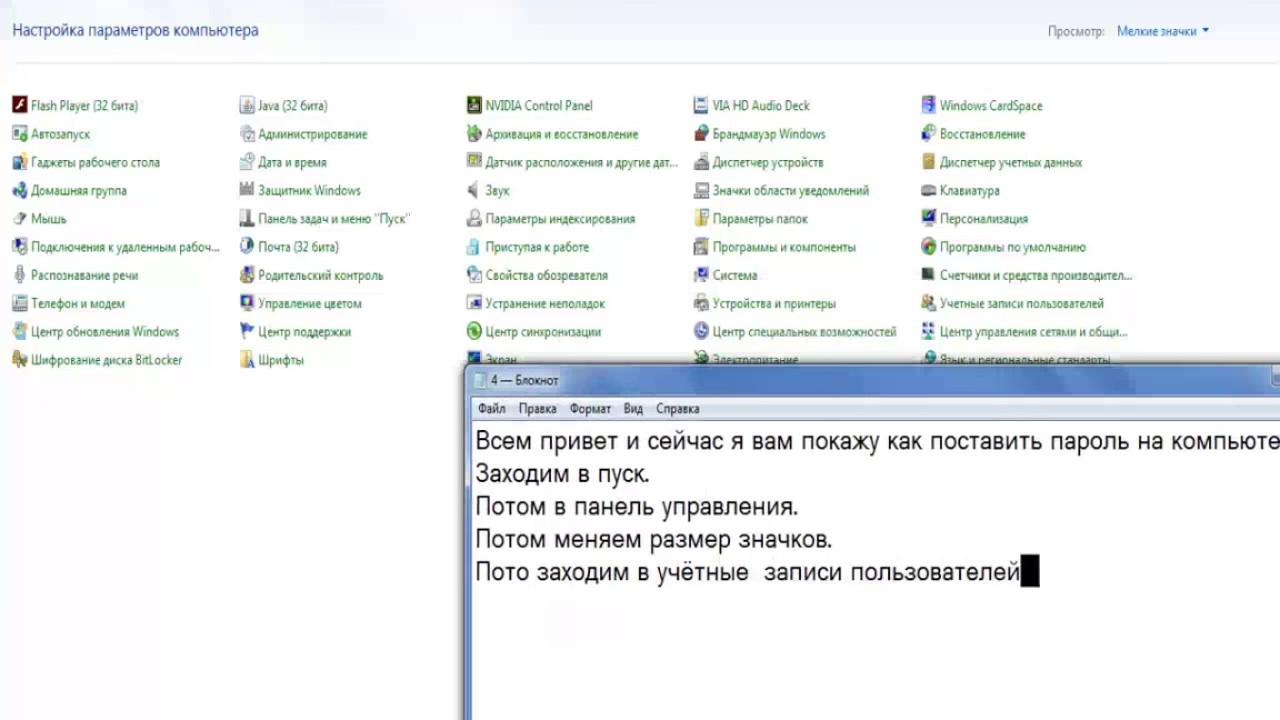Open the Учетные записи пользователей icon

929,303
